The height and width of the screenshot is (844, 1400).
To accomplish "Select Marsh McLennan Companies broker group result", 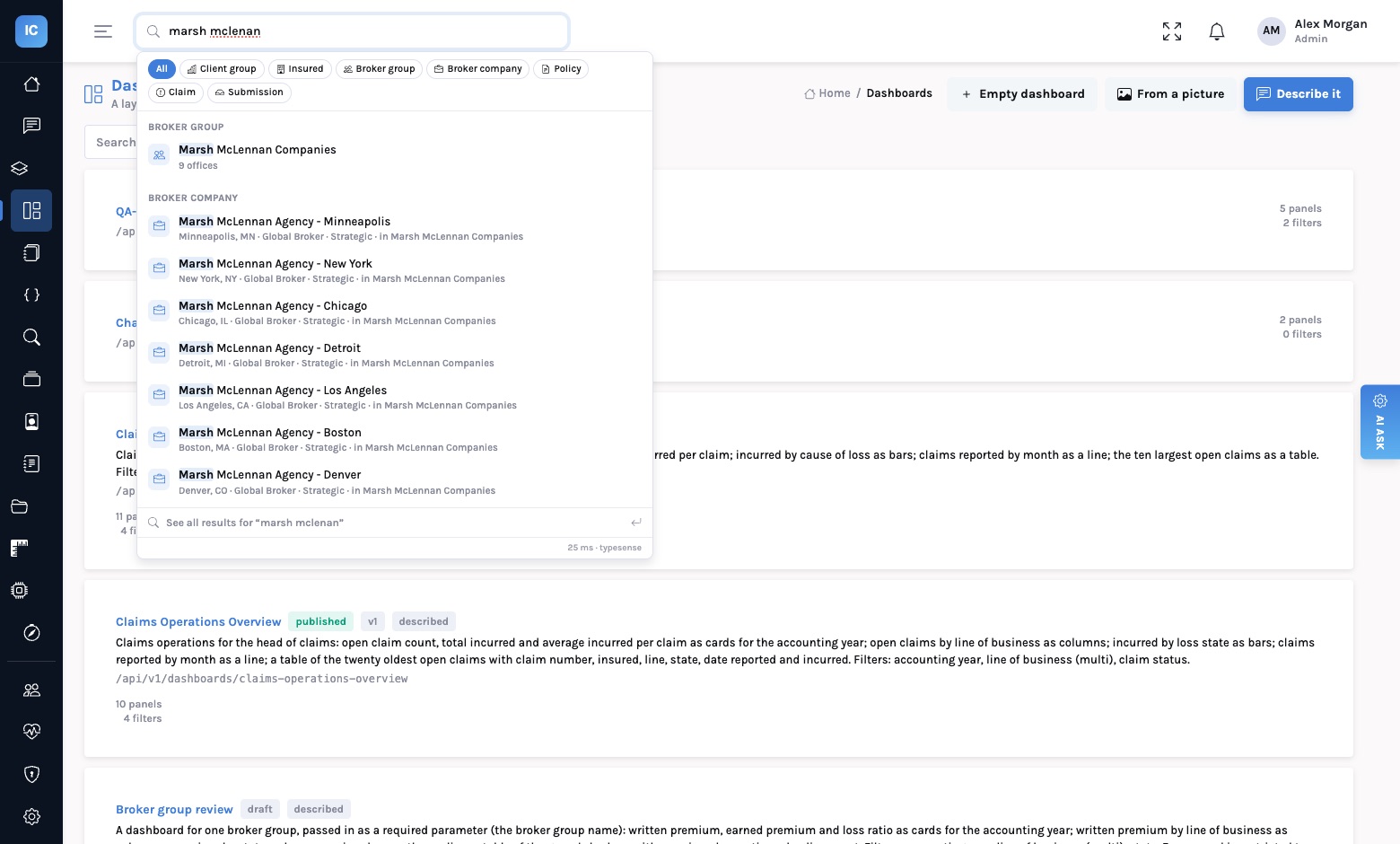I will click(395, 156).
